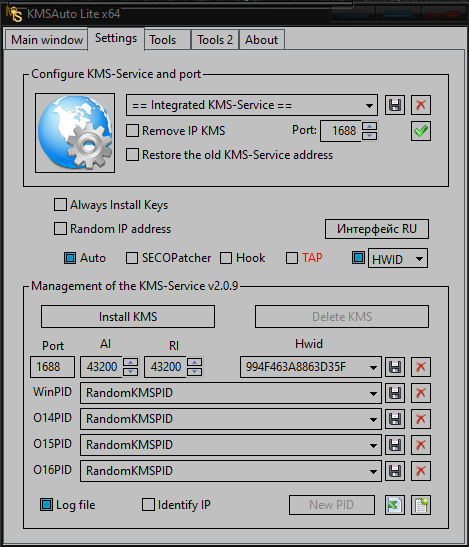This screenshot has width=469, height=547.
Task: Click the management Port 1688 field
Action: tap(52, 367)
